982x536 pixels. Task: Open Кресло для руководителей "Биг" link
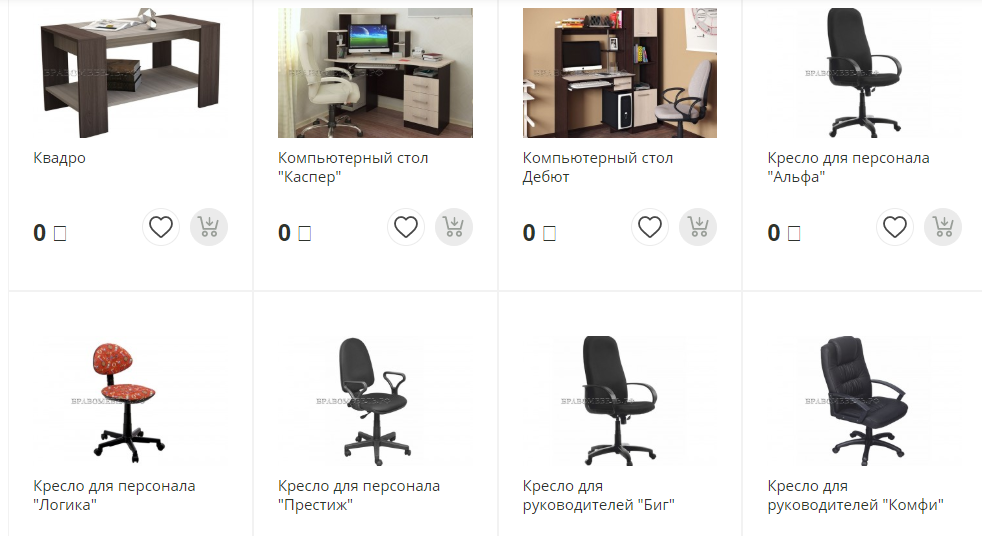tap(599, 495)
